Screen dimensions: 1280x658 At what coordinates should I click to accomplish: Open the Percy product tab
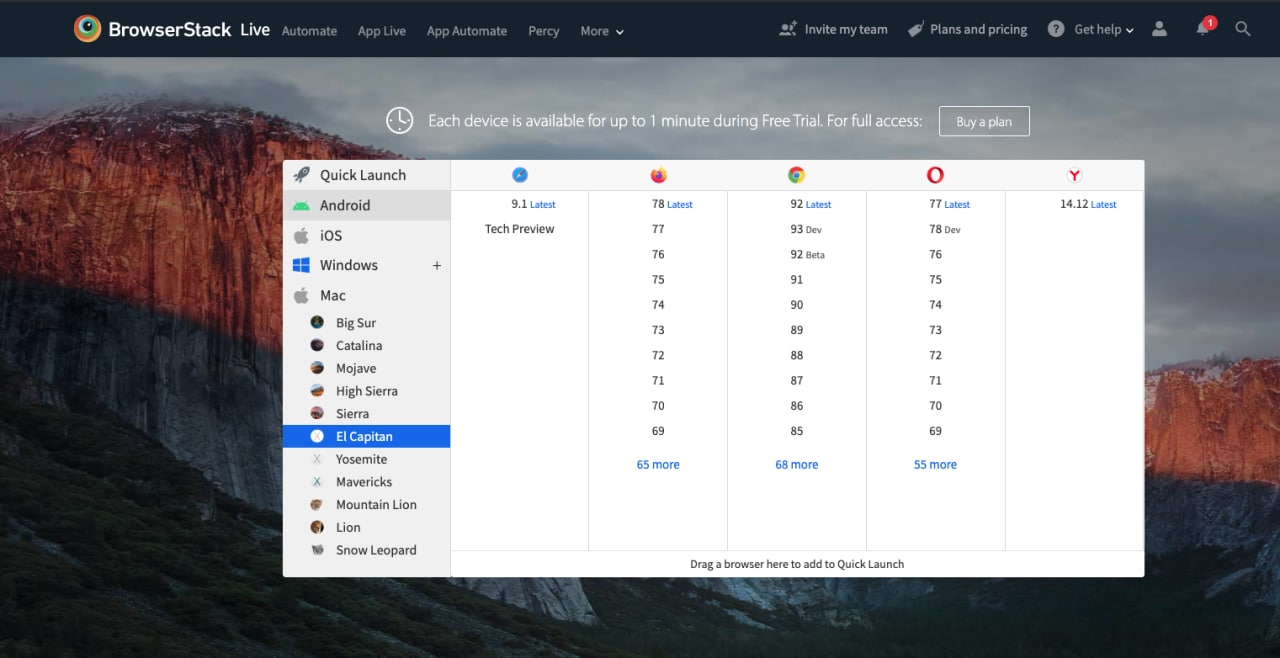[x=543, y=31]
